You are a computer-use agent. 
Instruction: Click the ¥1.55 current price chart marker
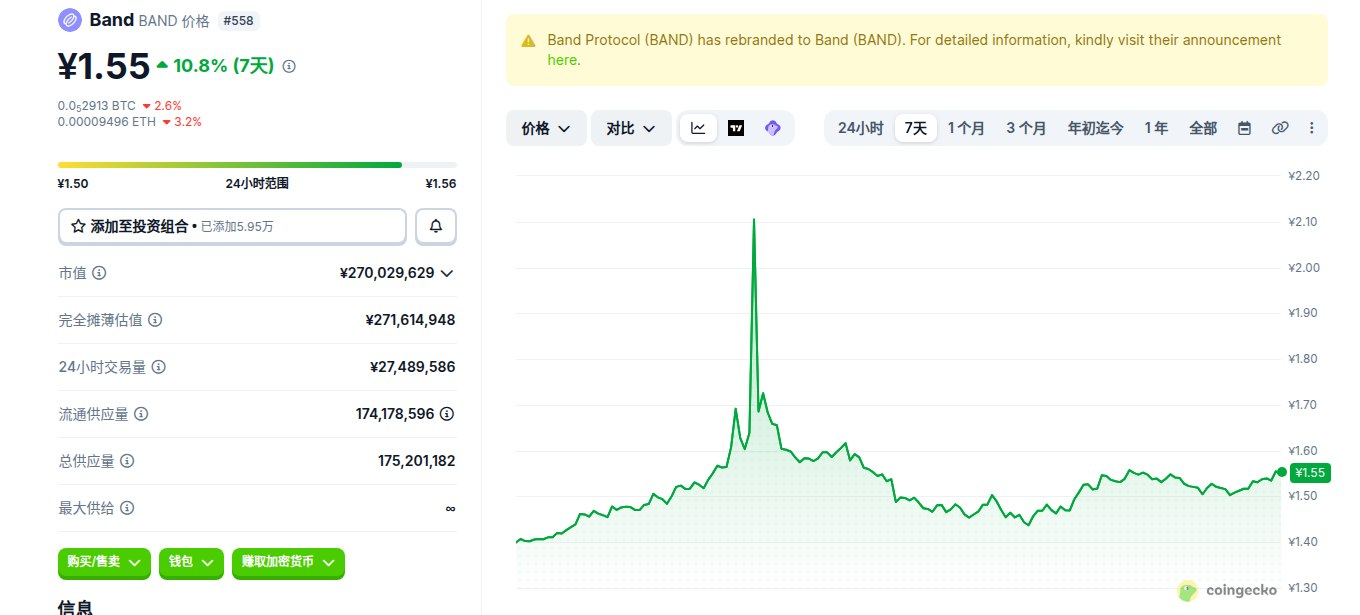pos(1308,473)
